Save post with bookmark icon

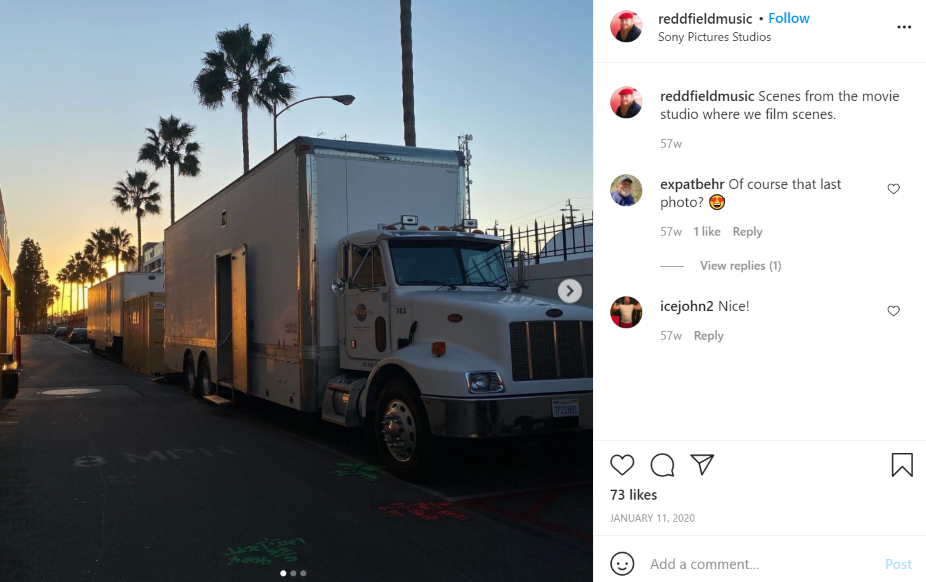(x=902, y=465)
